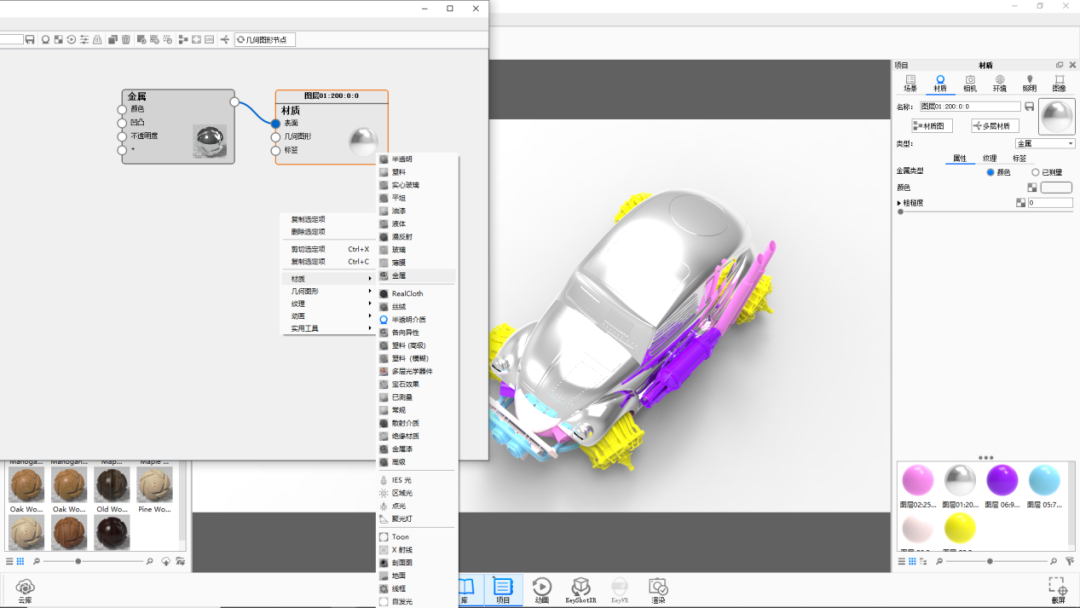Select the yellow material ball thumbnail
Screen dimensions: 1080x608
point(959,529)
